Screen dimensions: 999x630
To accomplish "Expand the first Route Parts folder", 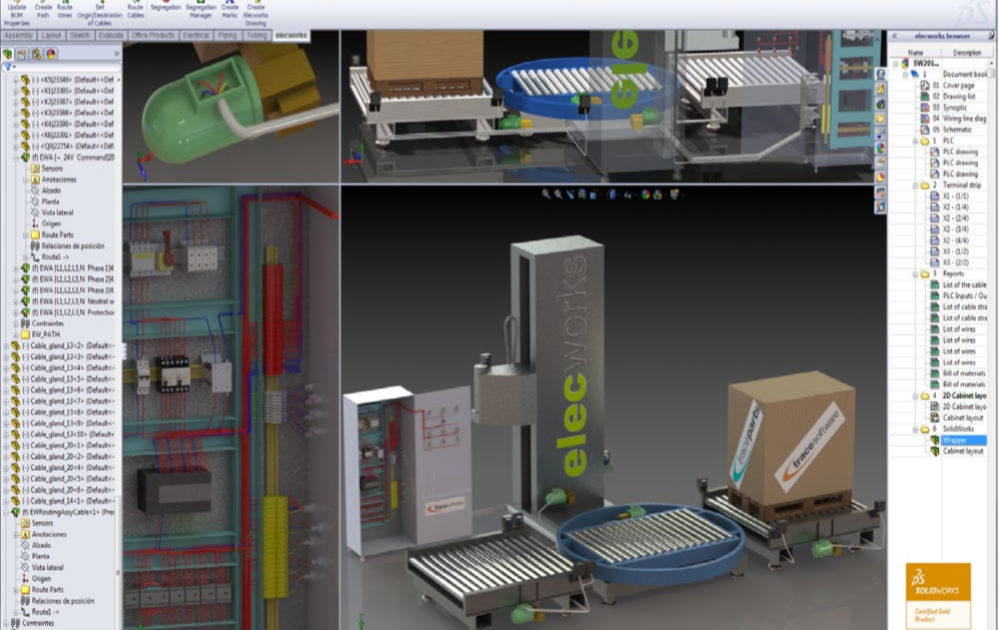I will click(25, 235).
